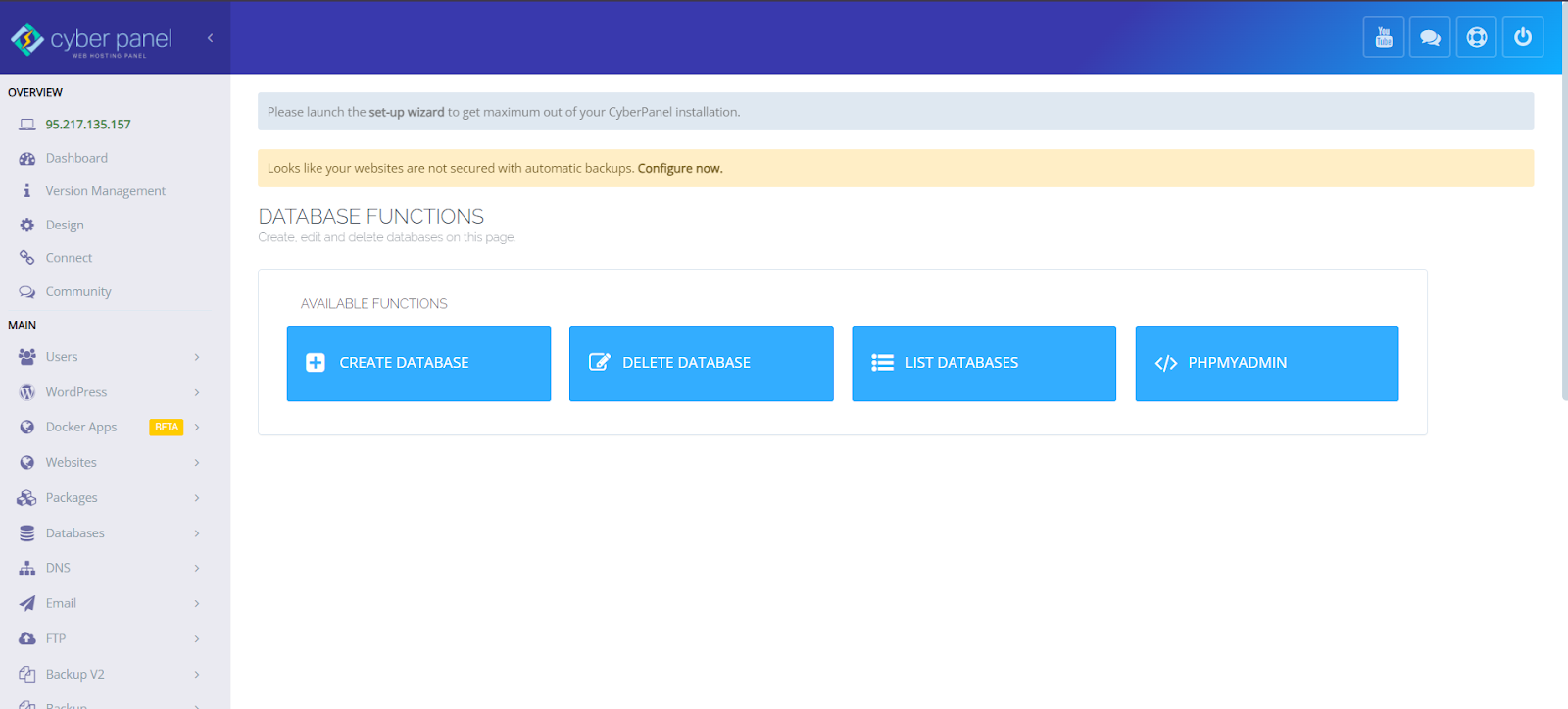Viewport: 1568px width, 709px height.
Task: Click the code icon on phpMyAdmin
Action: tap(1165, 363)
